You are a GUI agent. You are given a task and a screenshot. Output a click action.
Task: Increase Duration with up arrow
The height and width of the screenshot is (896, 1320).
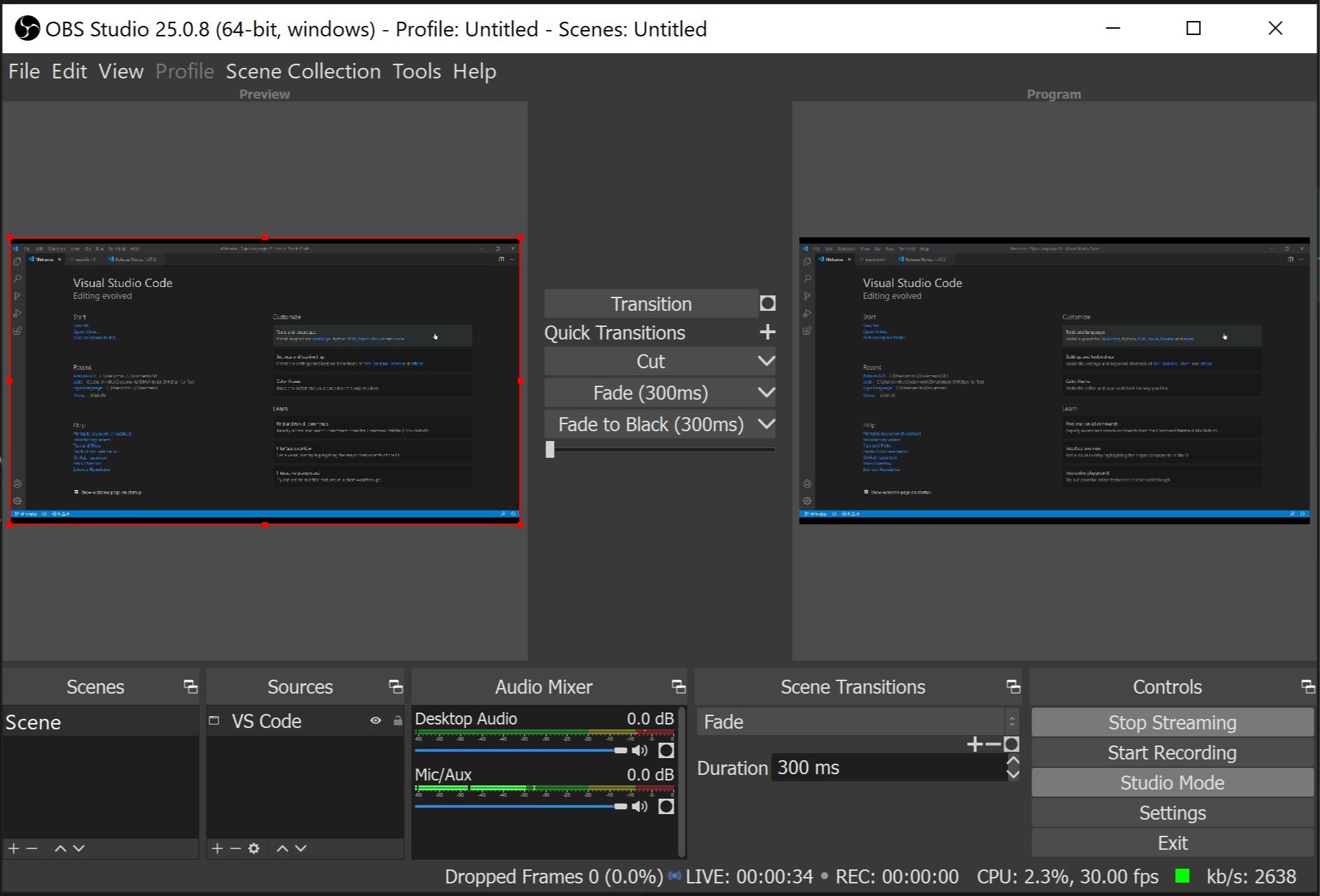(1013, 761)
